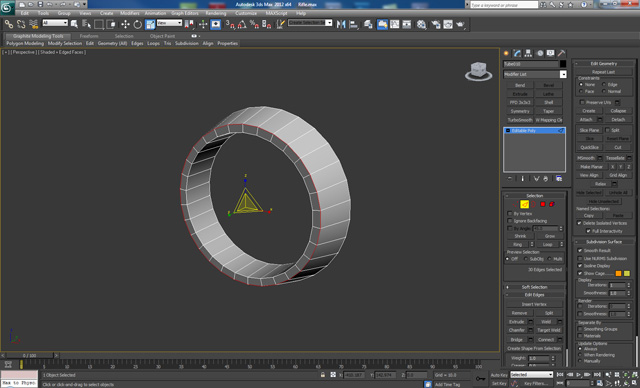This screenshot has width=640, height=388.
Task: Click the Target Weld button
Action: 549,330
